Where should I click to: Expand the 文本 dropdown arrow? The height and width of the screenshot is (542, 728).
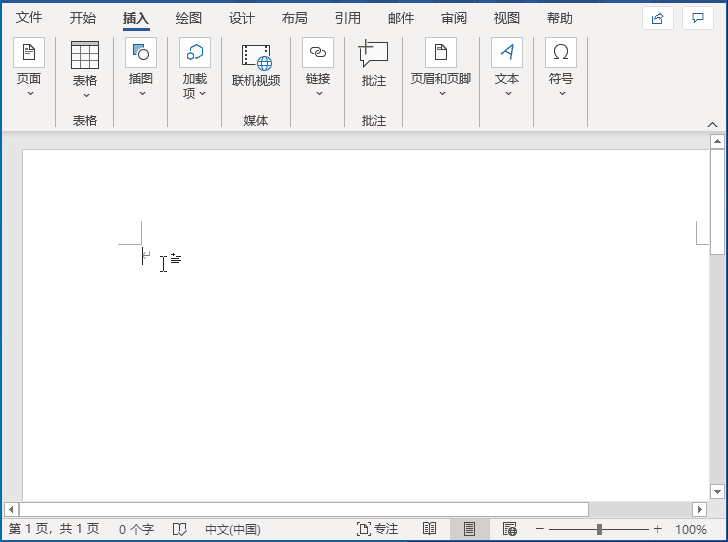[x=508, y=93]
